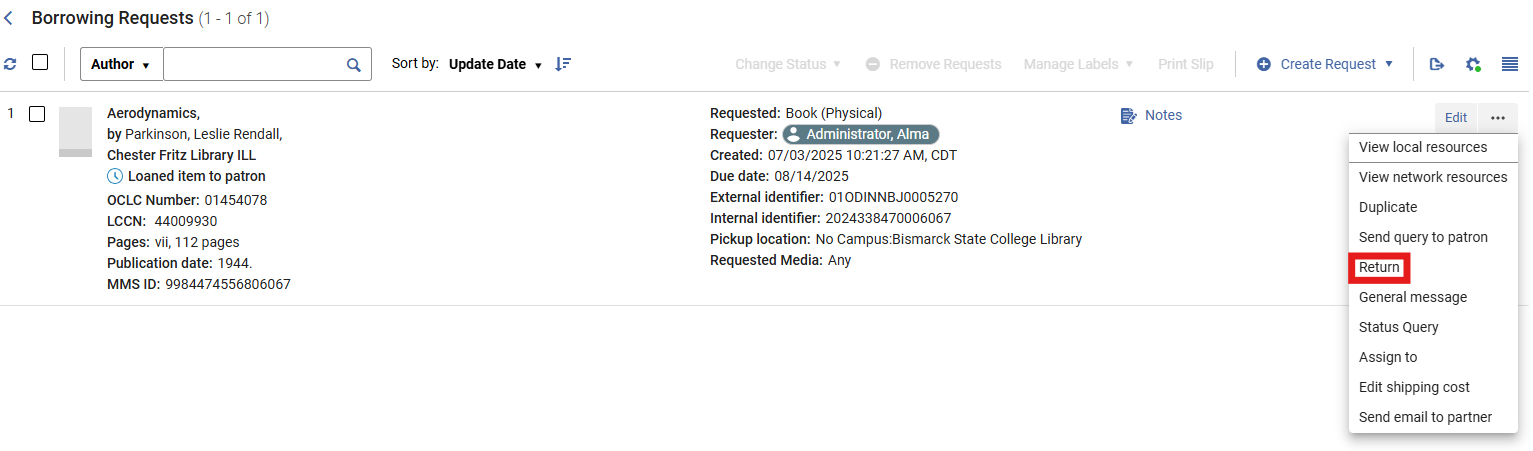
Task: Select Return from the actions menu
Action: point(1379,267)
